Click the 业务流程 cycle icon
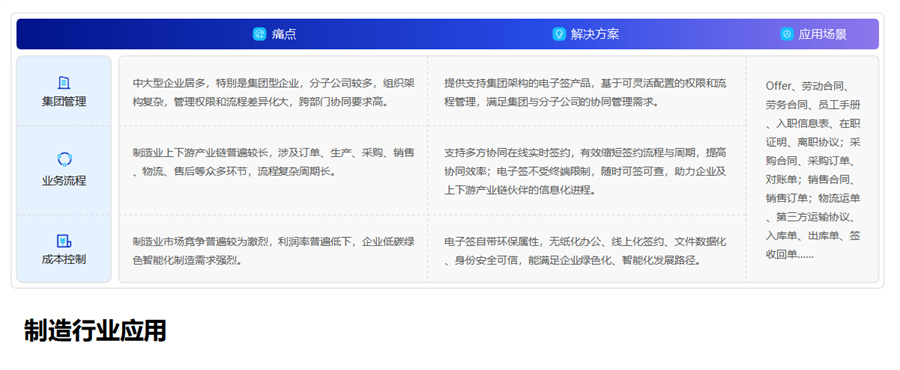The height and width of the screenshot is (370, 900). [64, 159]
